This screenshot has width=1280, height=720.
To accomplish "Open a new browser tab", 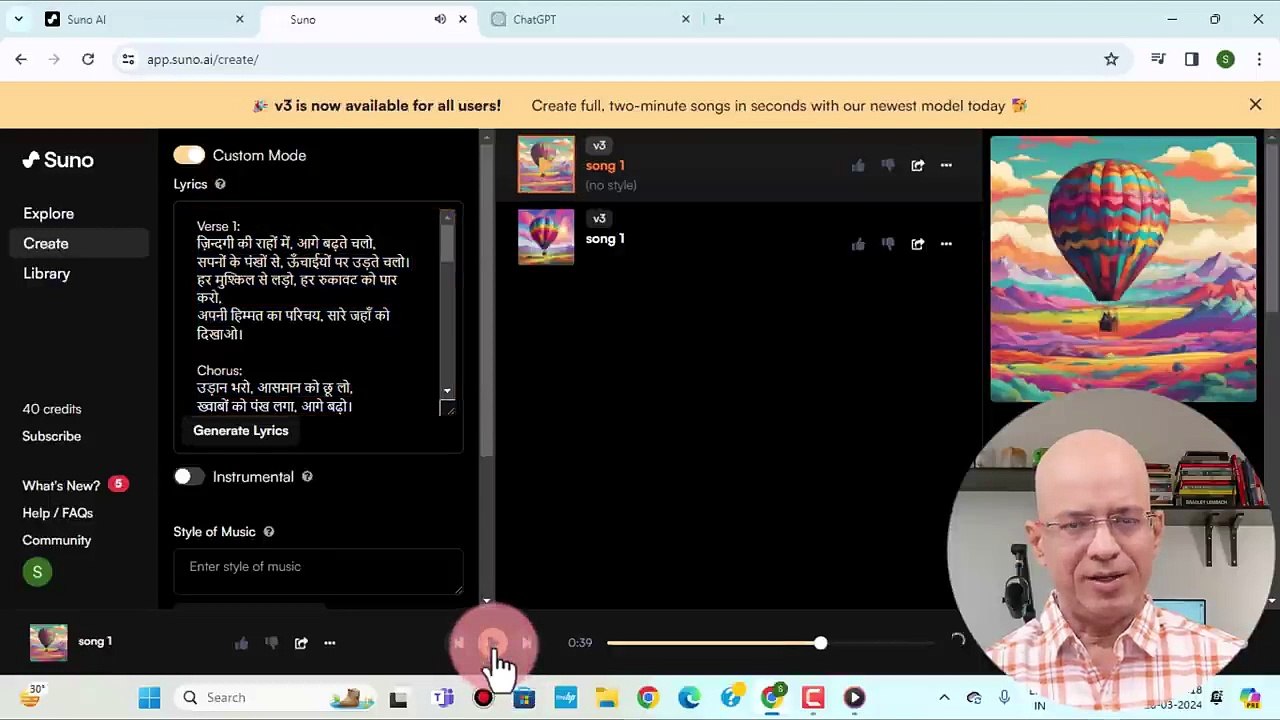I will 719,19.
